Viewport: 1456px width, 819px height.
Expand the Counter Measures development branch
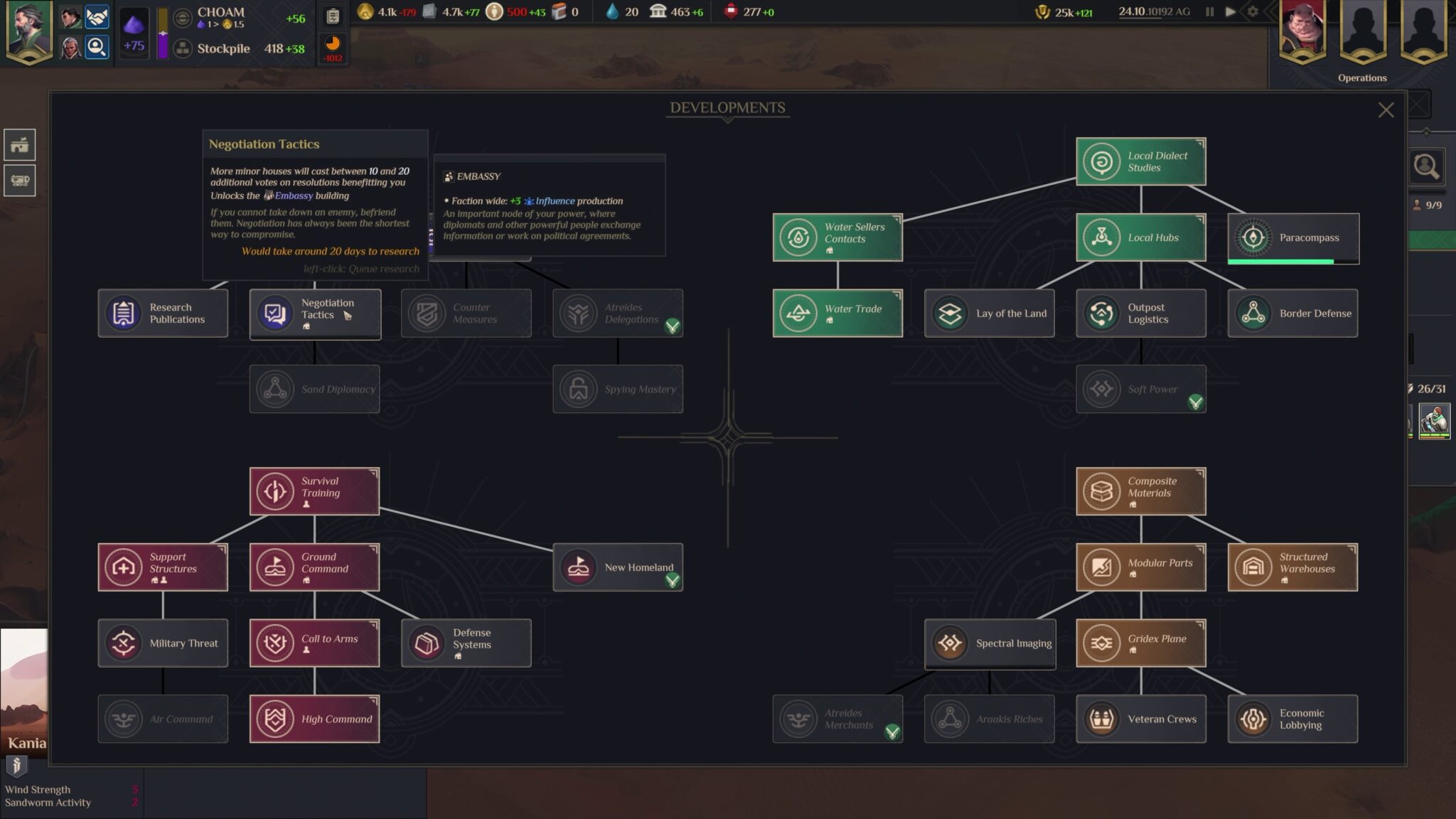pyautogui.click(x=465, y=312)
